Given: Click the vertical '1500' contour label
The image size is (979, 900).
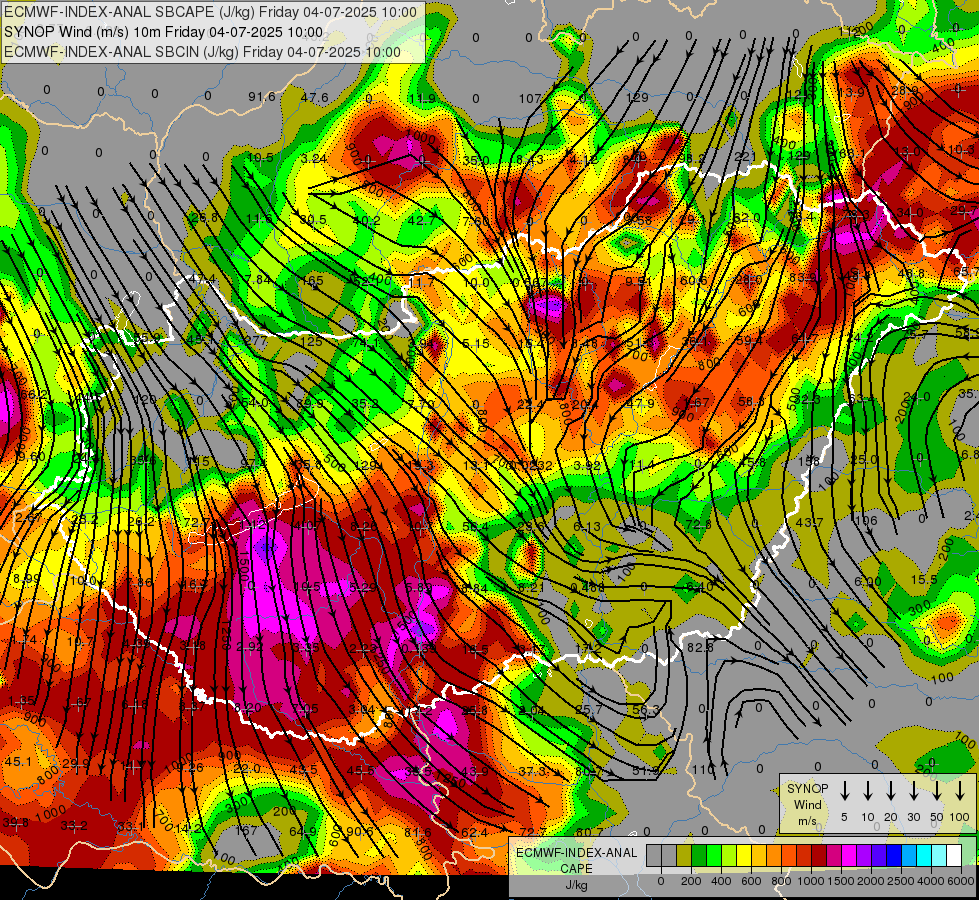Looking at the screenshot, I should click(x=244, y=565).
